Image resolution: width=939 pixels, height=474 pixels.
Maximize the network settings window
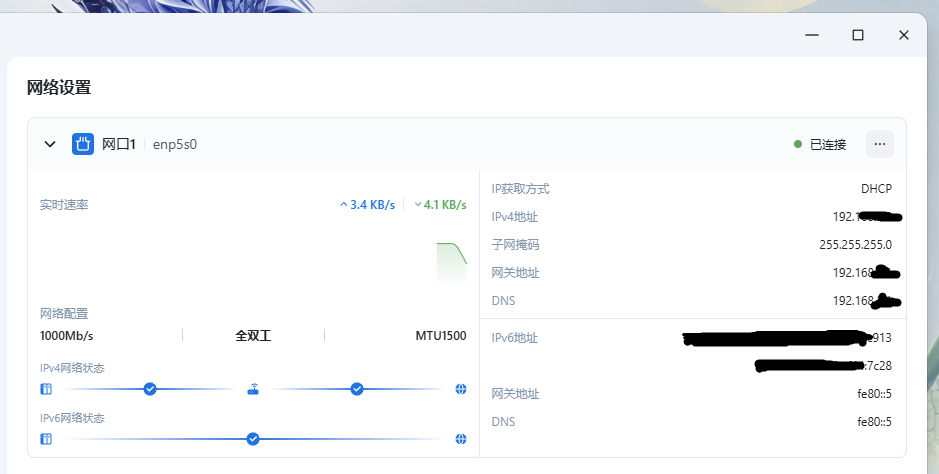(858, 35)
